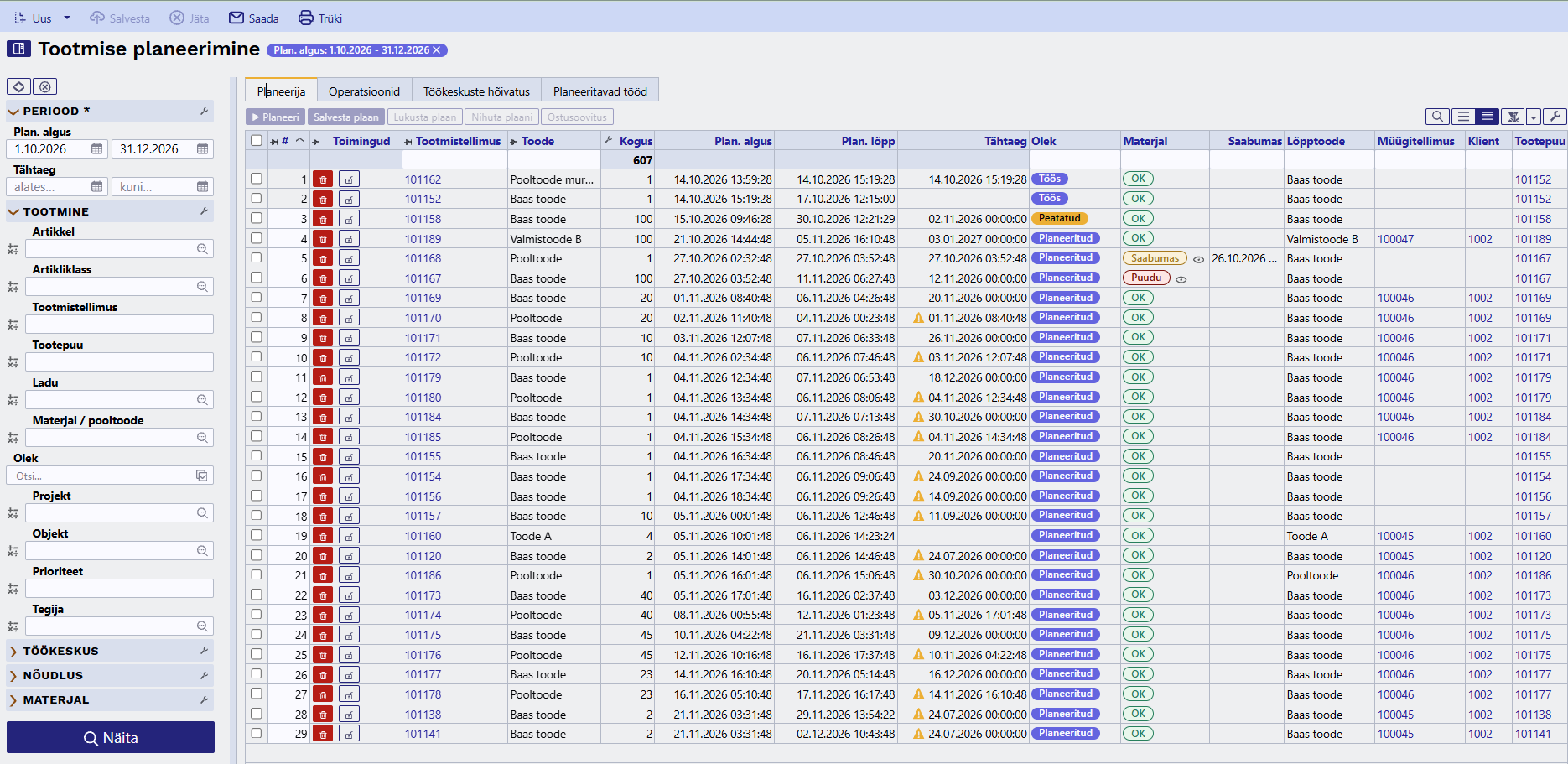Remove the Plan. algus filter chip X
Screen dimensions: 1568x764
(x=436, y=50)
